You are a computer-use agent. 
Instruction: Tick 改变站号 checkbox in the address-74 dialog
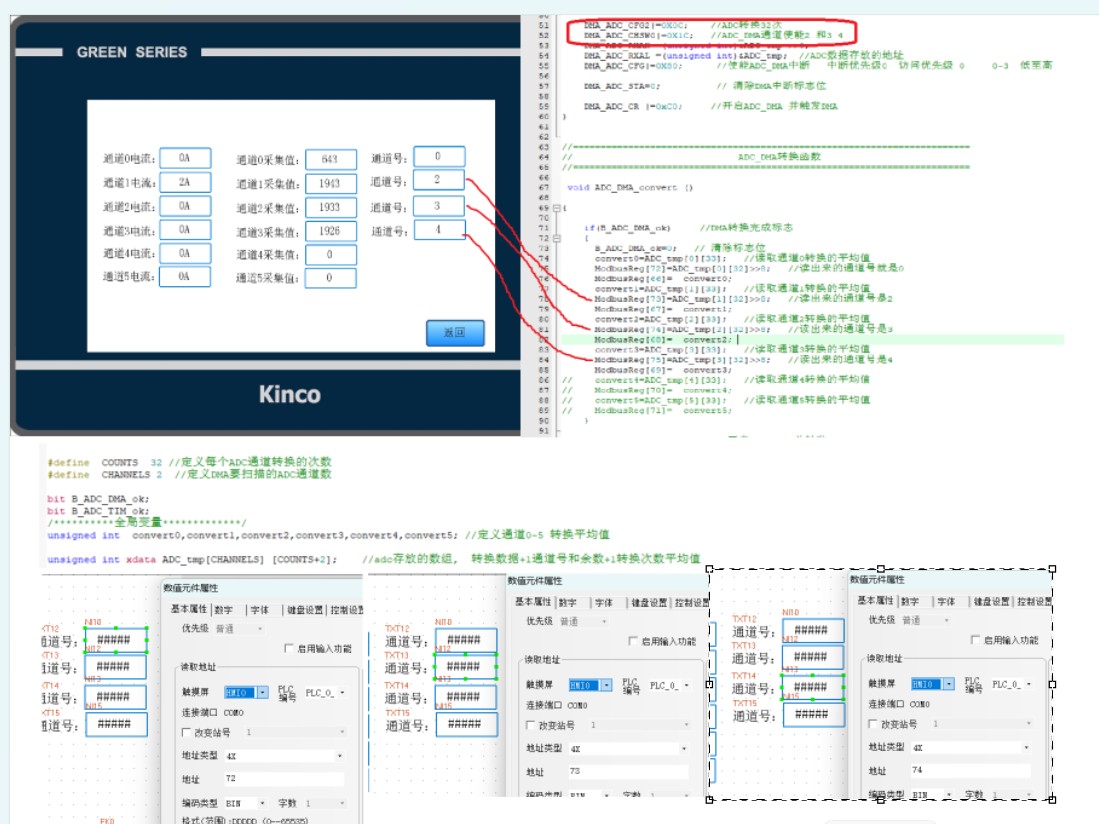point(873,724)
